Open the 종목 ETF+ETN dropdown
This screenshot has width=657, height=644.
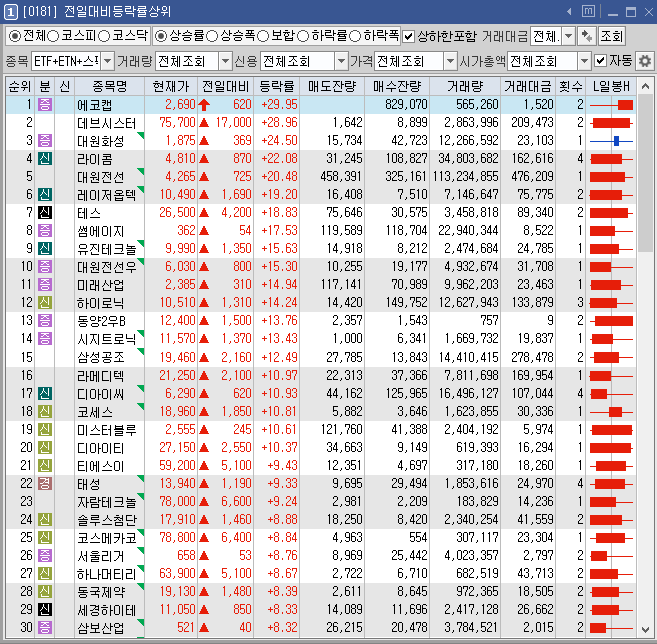(x=108, y=62)
